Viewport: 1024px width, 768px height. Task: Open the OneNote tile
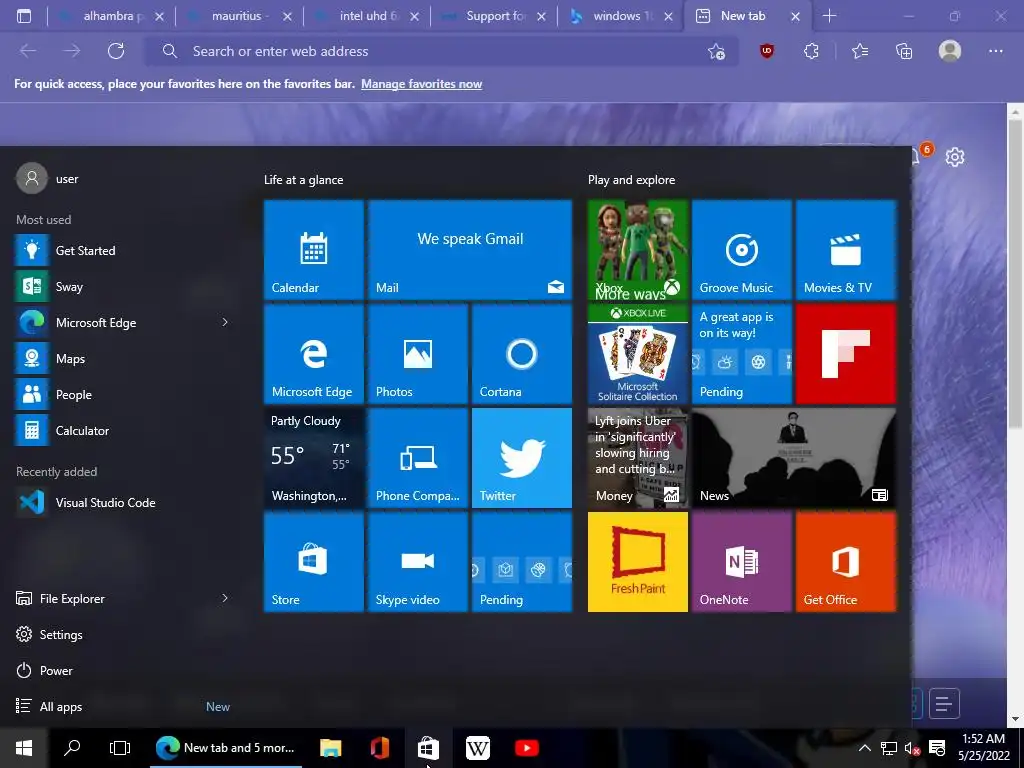click(x=742, y=562)
